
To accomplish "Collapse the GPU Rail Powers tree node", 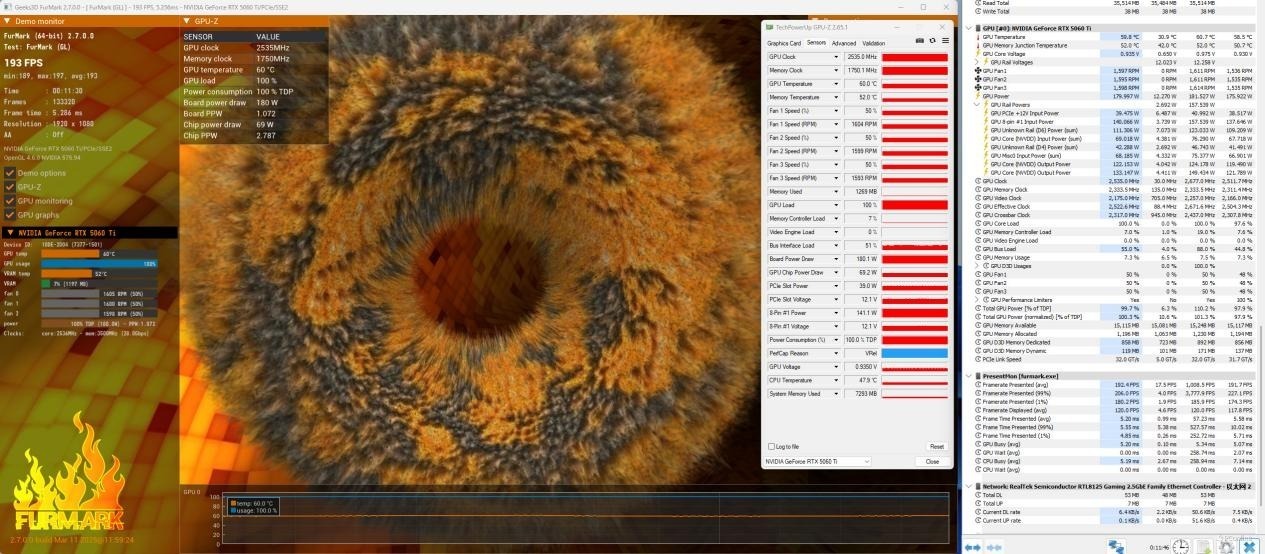I will 977,104.
